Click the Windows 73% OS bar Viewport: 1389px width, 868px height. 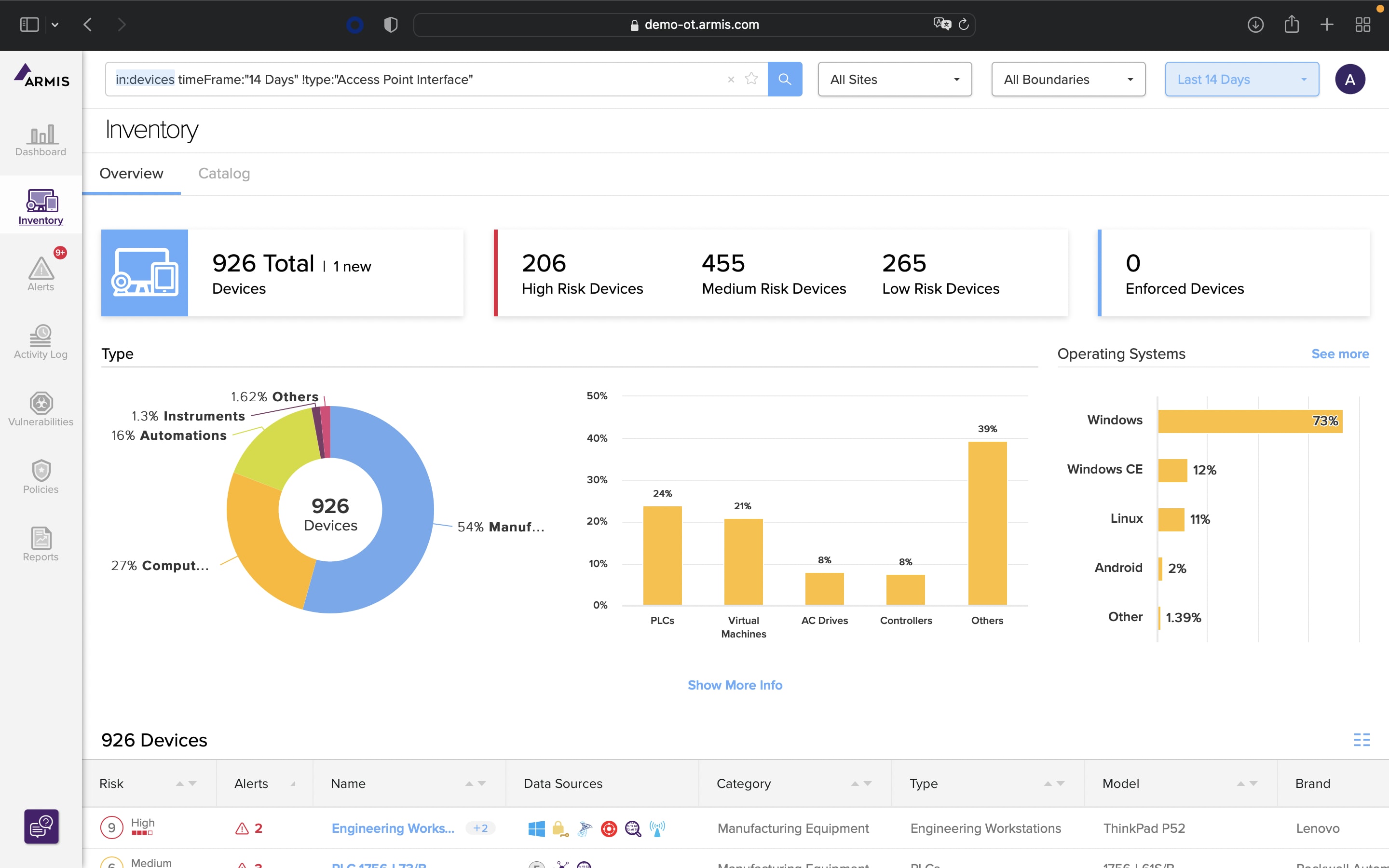(x=1250, y=421)
